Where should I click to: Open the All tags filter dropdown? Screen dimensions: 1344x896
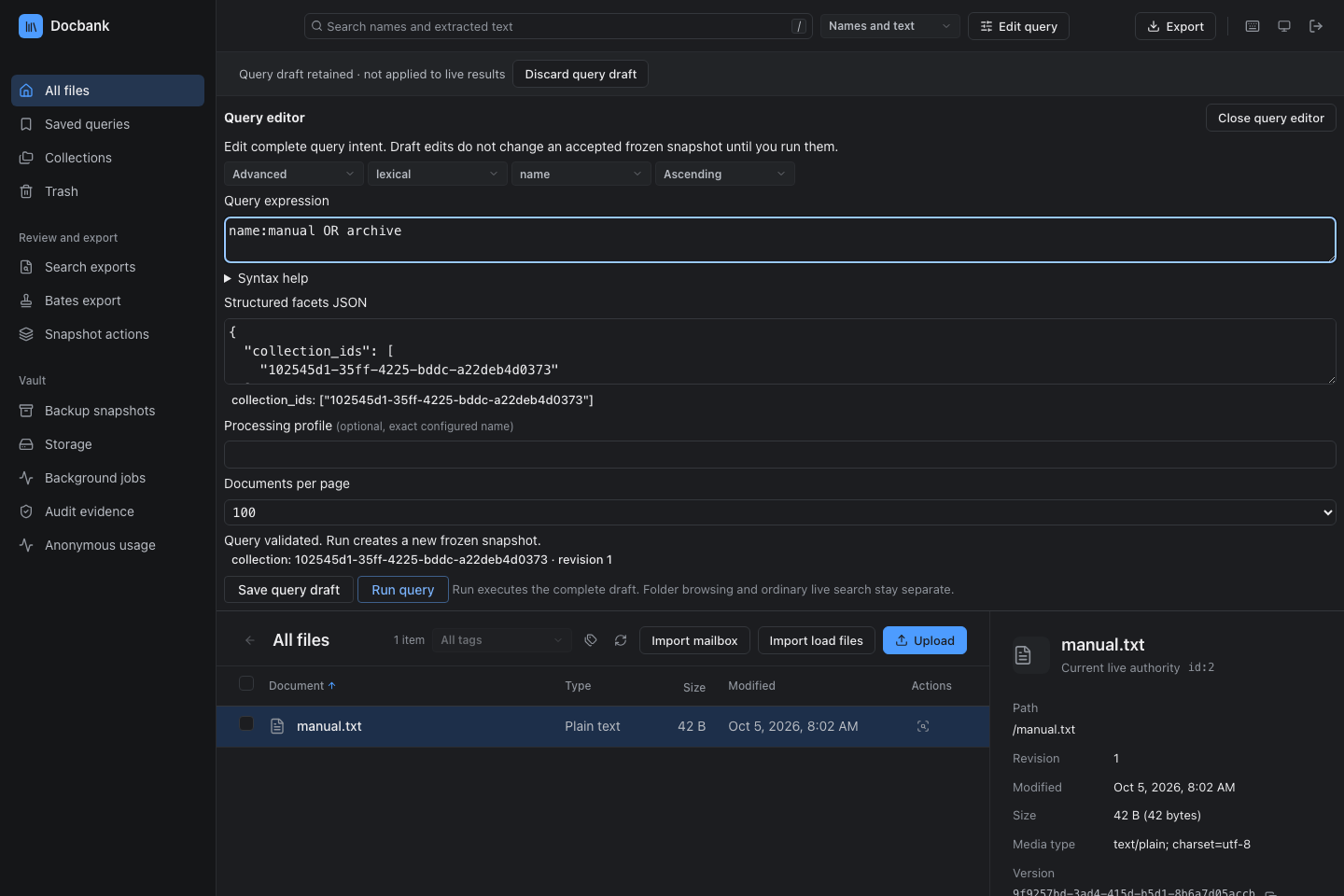click(502, 640)
